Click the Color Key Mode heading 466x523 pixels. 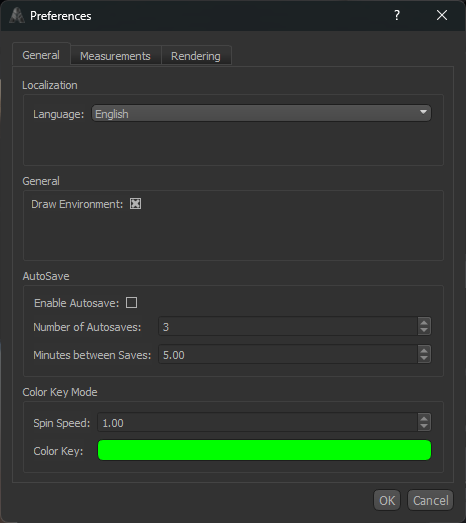(x=60, y=392)
